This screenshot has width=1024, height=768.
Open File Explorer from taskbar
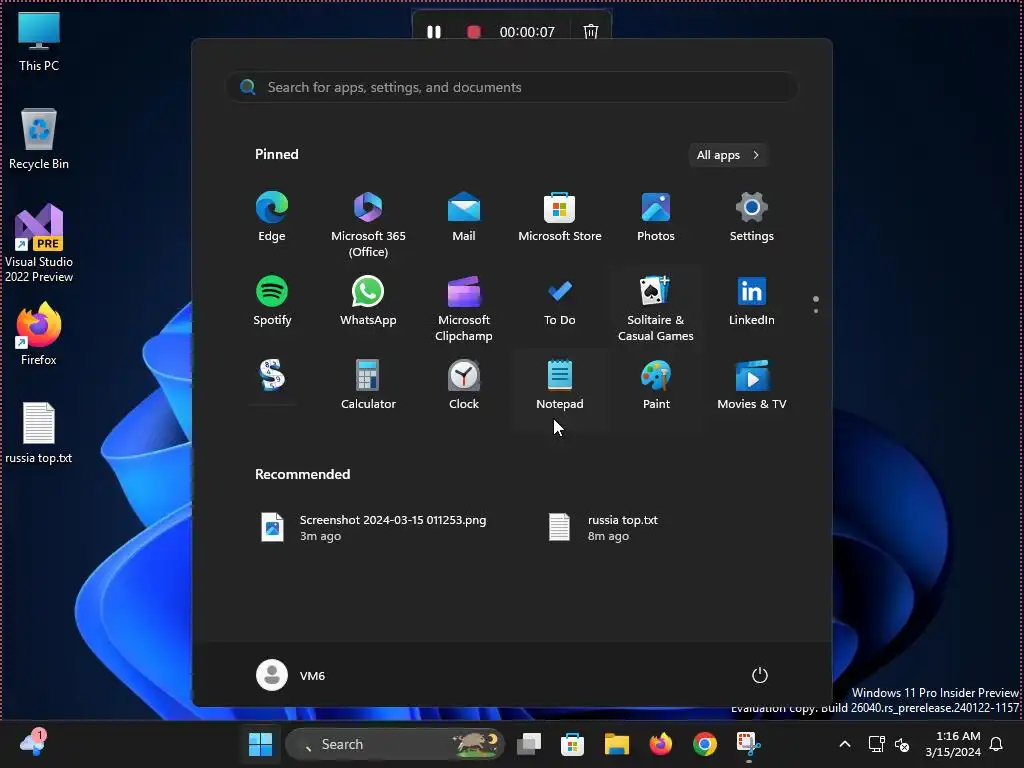616,744
